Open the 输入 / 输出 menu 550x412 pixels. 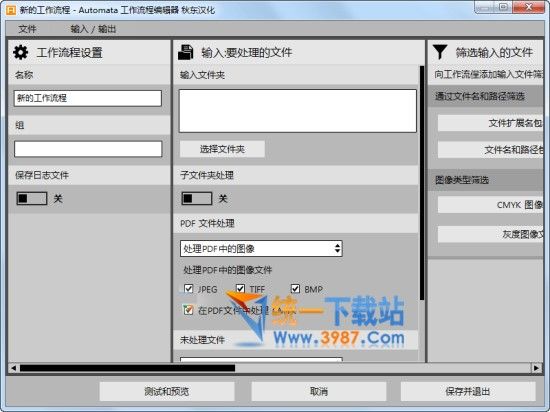[93, 29]
